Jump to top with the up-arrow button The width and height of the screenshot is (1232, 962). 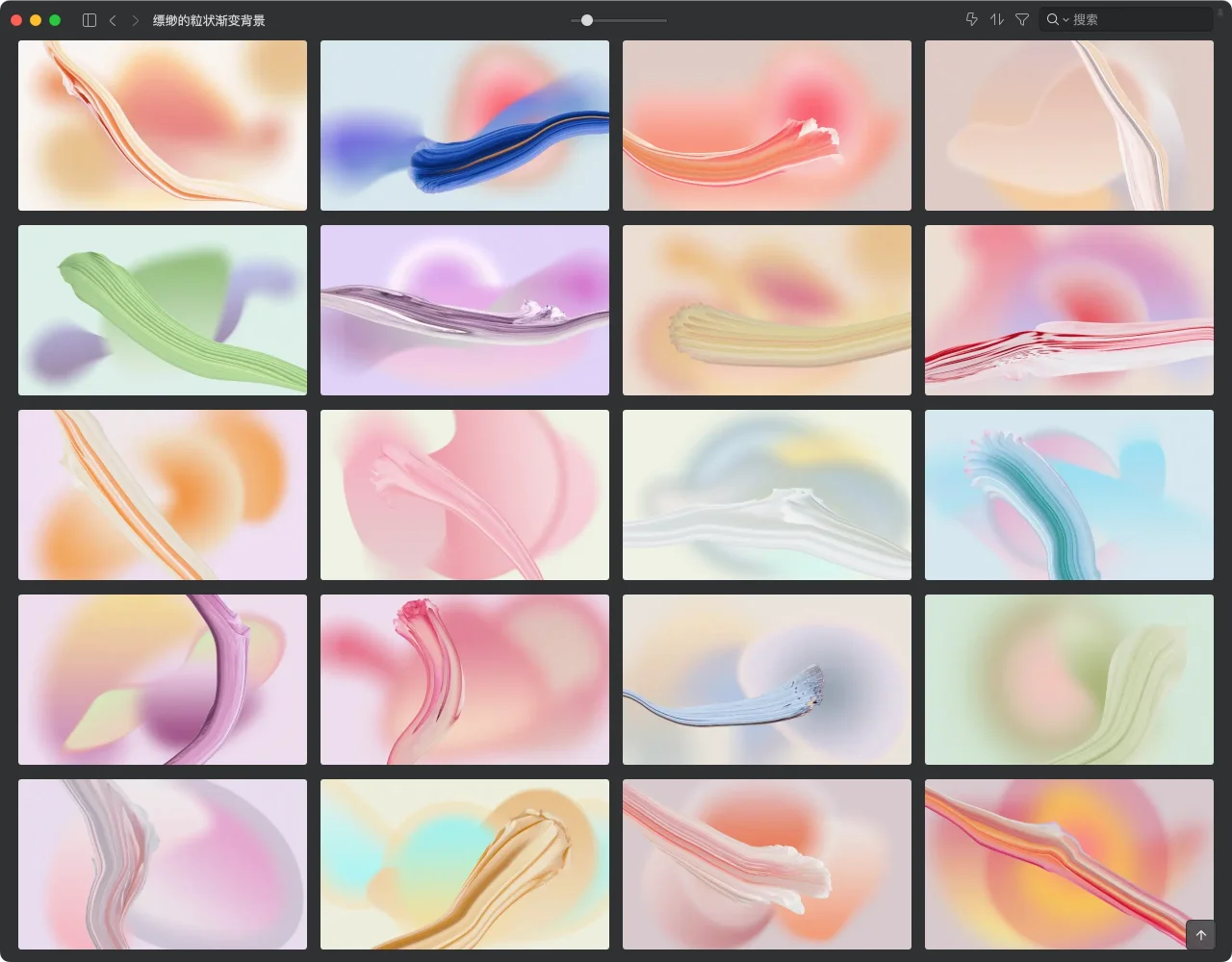point(1200,935)
